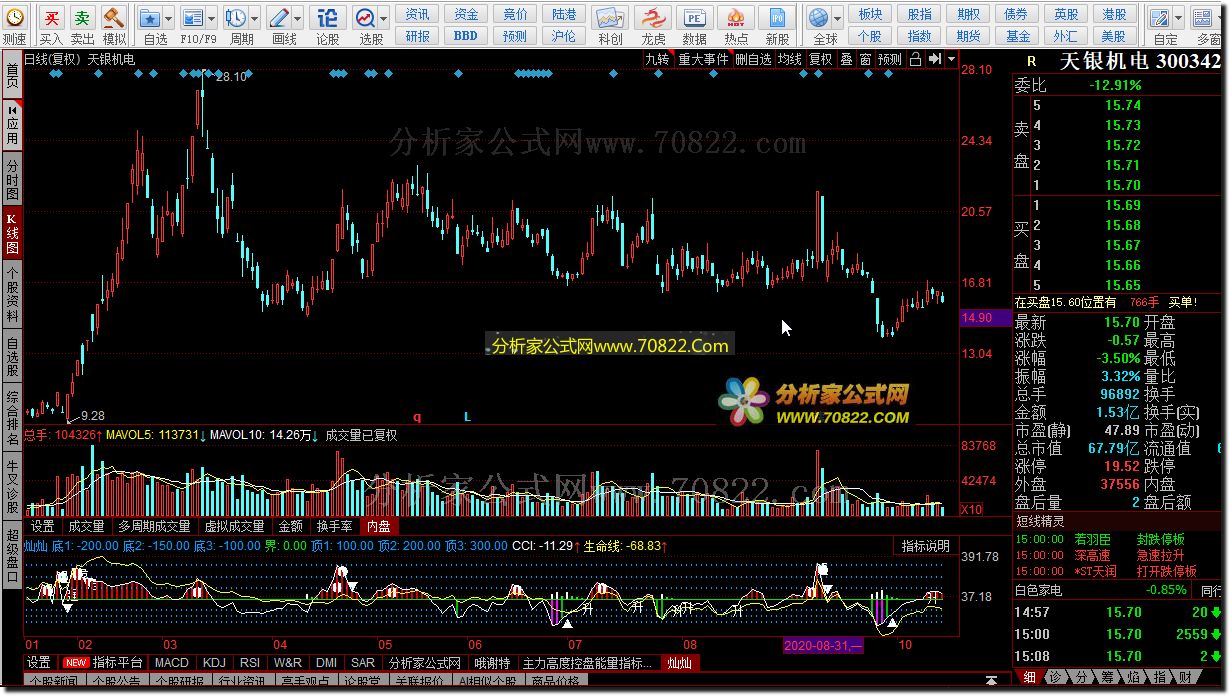
Task: Expand the 画线 drawing dropdown arrow
Action: click(x=297, y=18)
